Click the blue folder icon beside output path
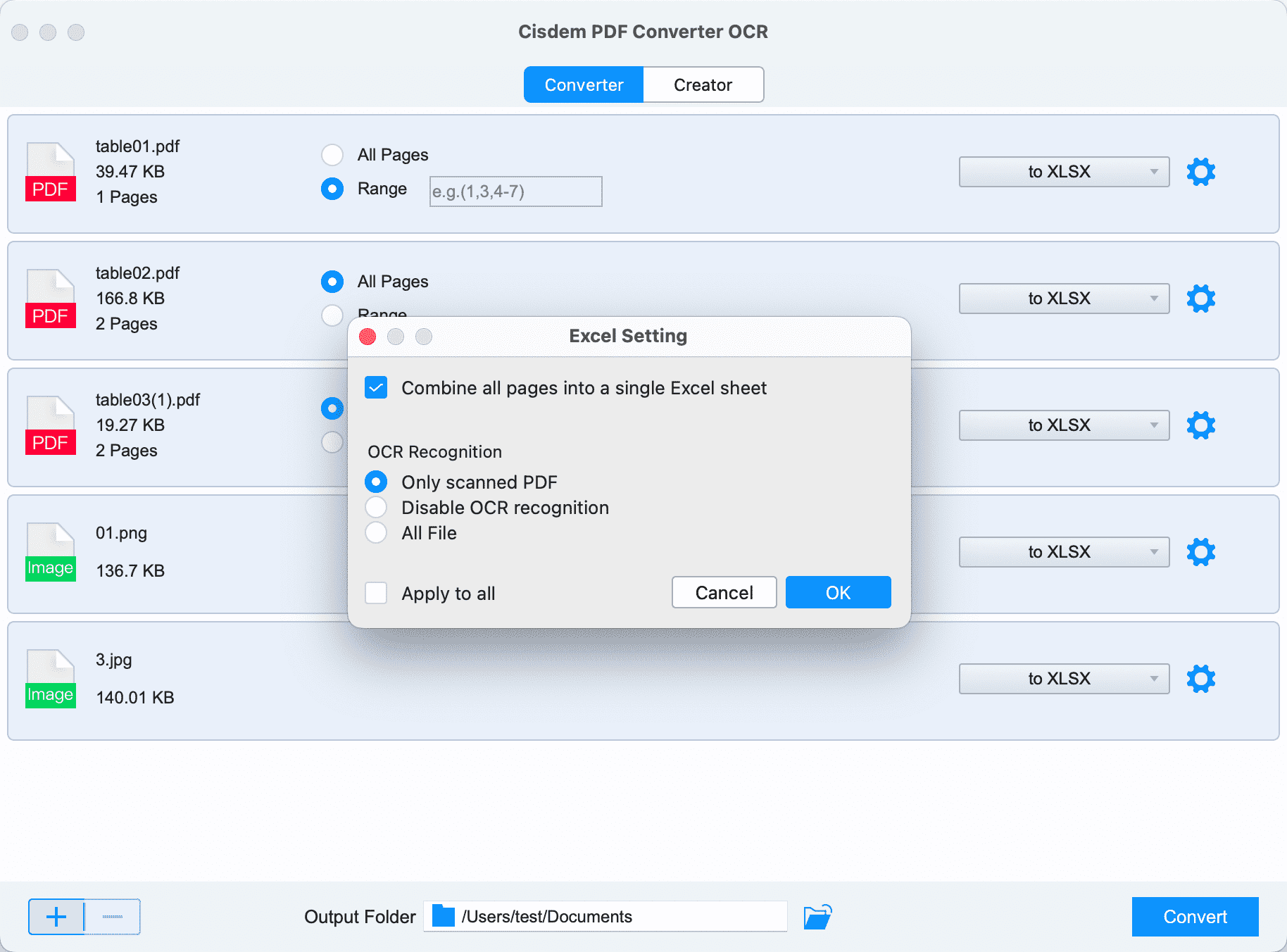This screenshot has width=1287, height=952. tap(443, 915)
